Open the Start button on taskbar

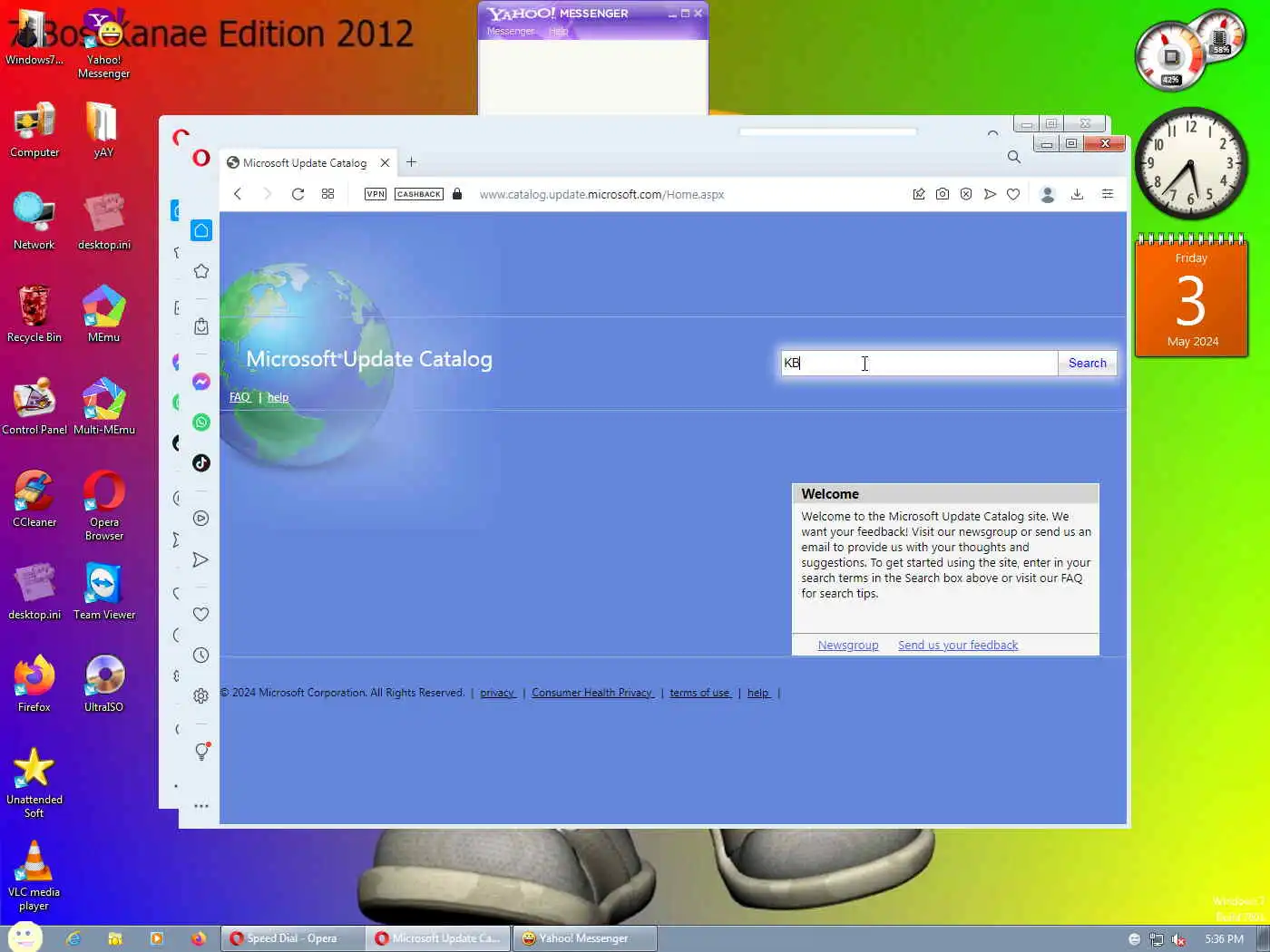[24, 938]
